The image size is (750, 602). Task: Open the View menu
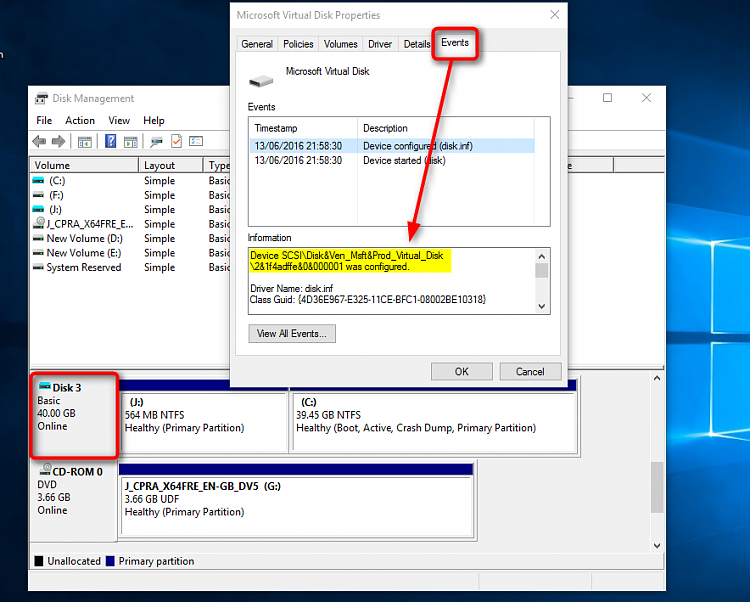[119, 120]
